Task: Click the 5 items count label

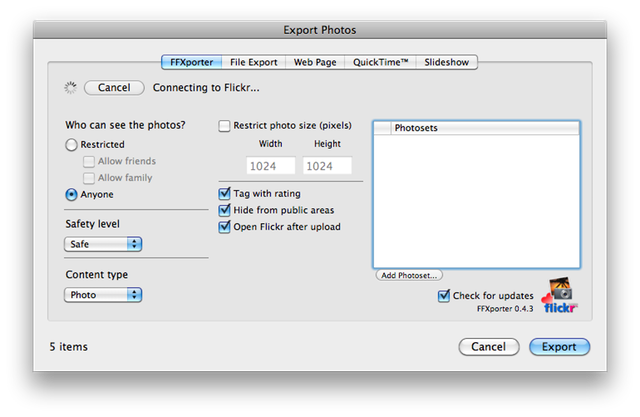Action: coord(69,347)
